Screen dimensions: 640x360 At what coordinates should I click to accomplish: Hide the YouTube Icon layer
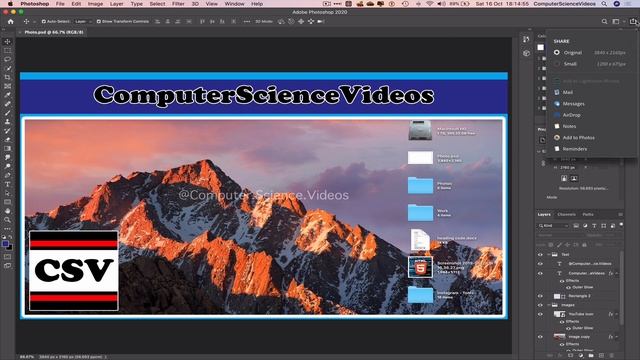pyautogui.click(x=540, y=314)
